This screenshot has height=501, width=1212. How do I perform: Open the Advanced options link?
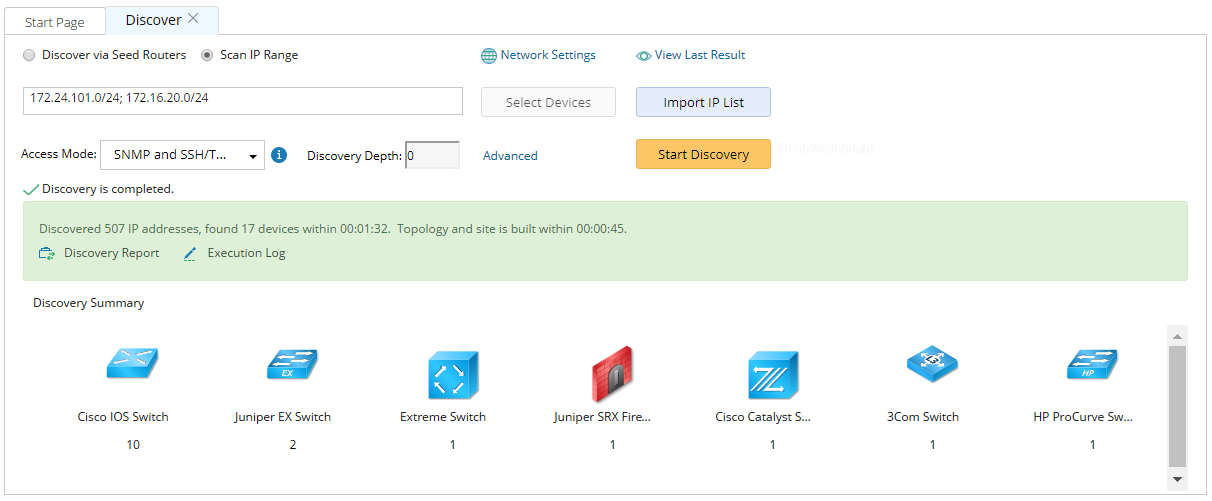(x=510, y=156)
